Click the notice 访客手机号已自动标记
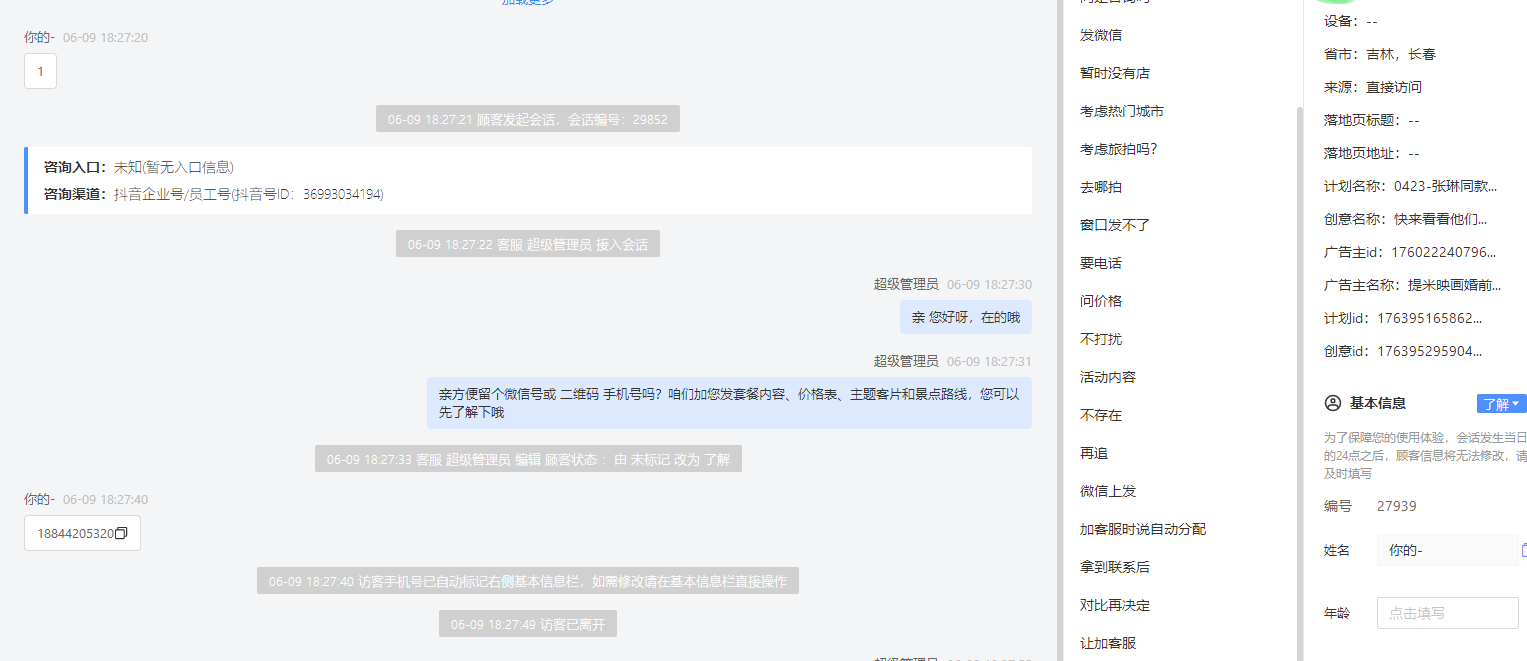Screen dimensions: 1527x661 [x=528, y=581]
